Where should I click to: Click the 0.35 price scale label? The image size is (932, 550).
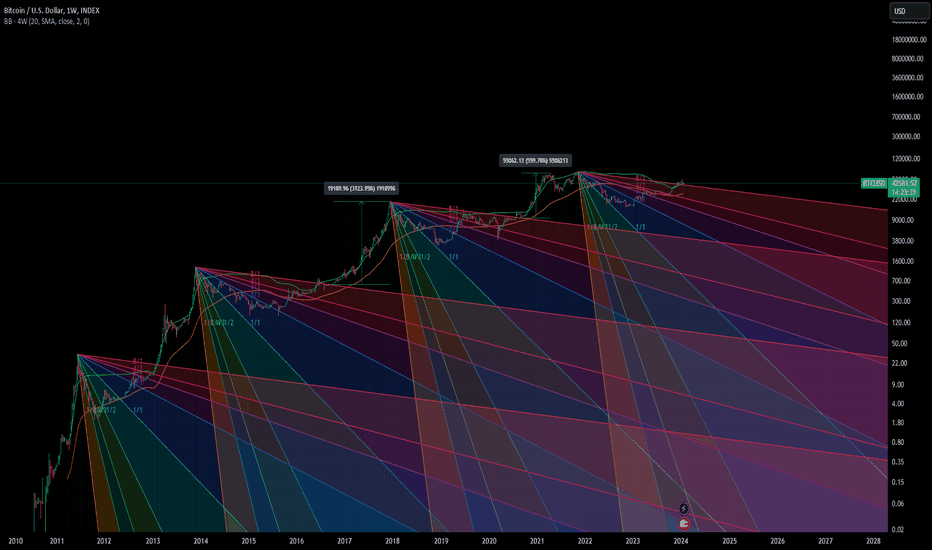(898, 462)
